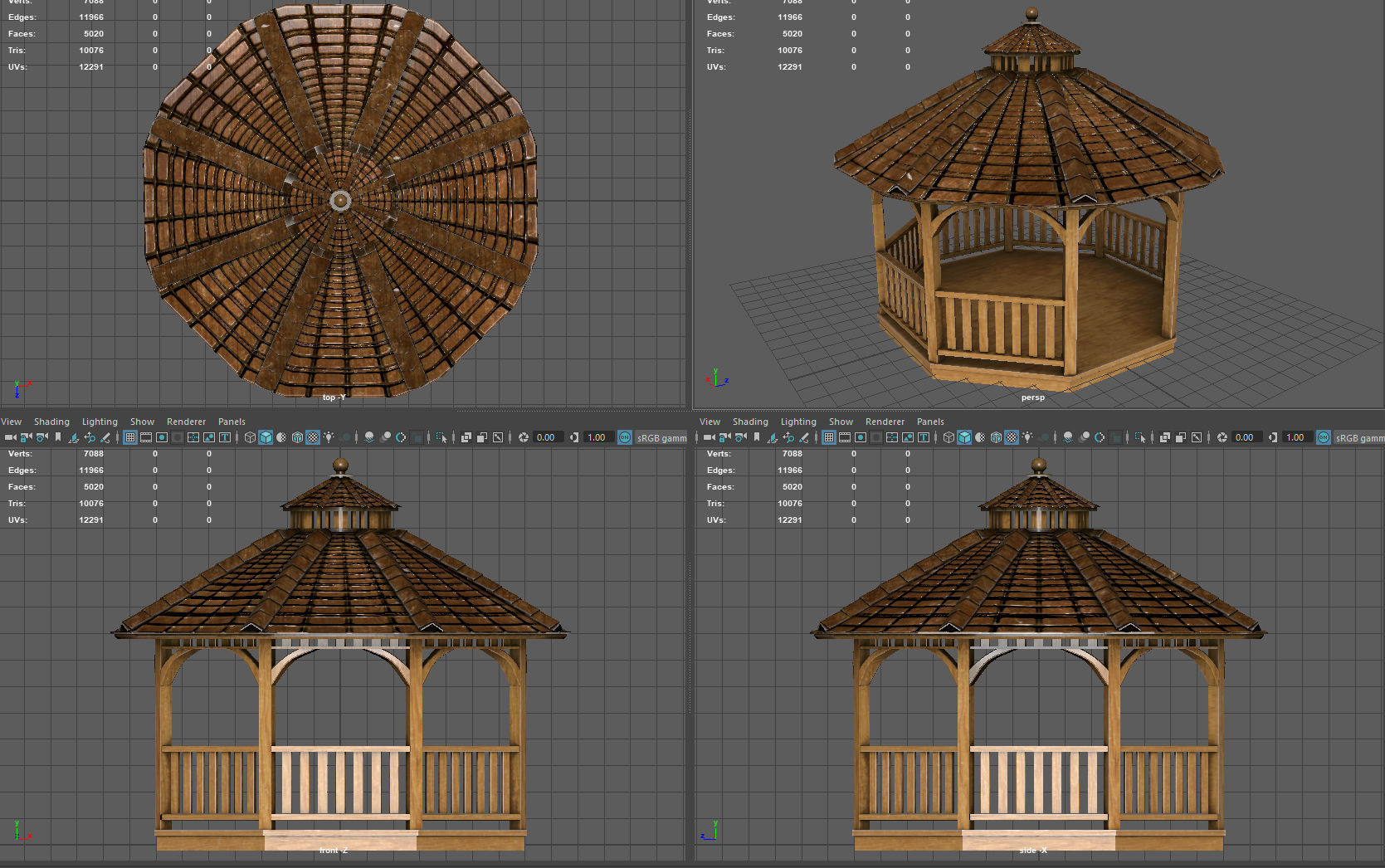Click X-Ray Active Components in front panel
This screenshot has width=1385, height=868.
482,437
